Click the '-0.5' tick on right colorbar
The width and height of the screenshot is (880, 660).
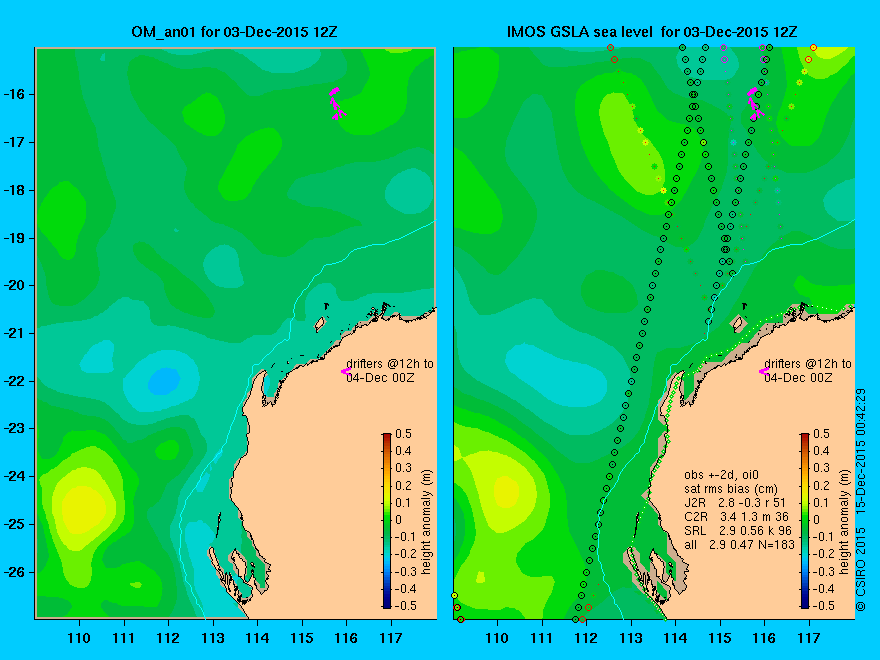pyautogui.click(x=824, y=606)
